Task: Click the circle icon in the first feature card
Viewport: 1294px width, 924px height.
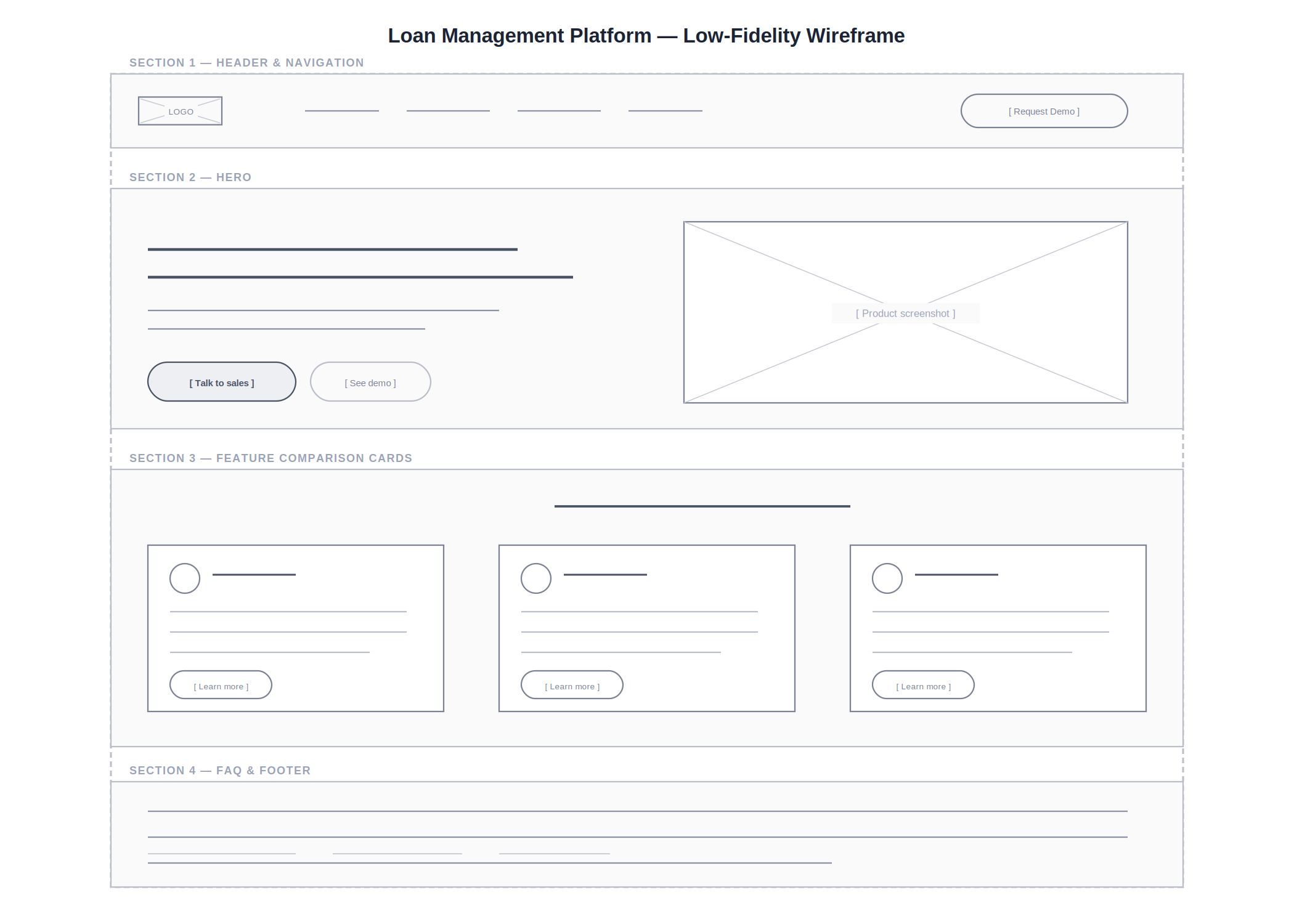Action: click(185, 578)
